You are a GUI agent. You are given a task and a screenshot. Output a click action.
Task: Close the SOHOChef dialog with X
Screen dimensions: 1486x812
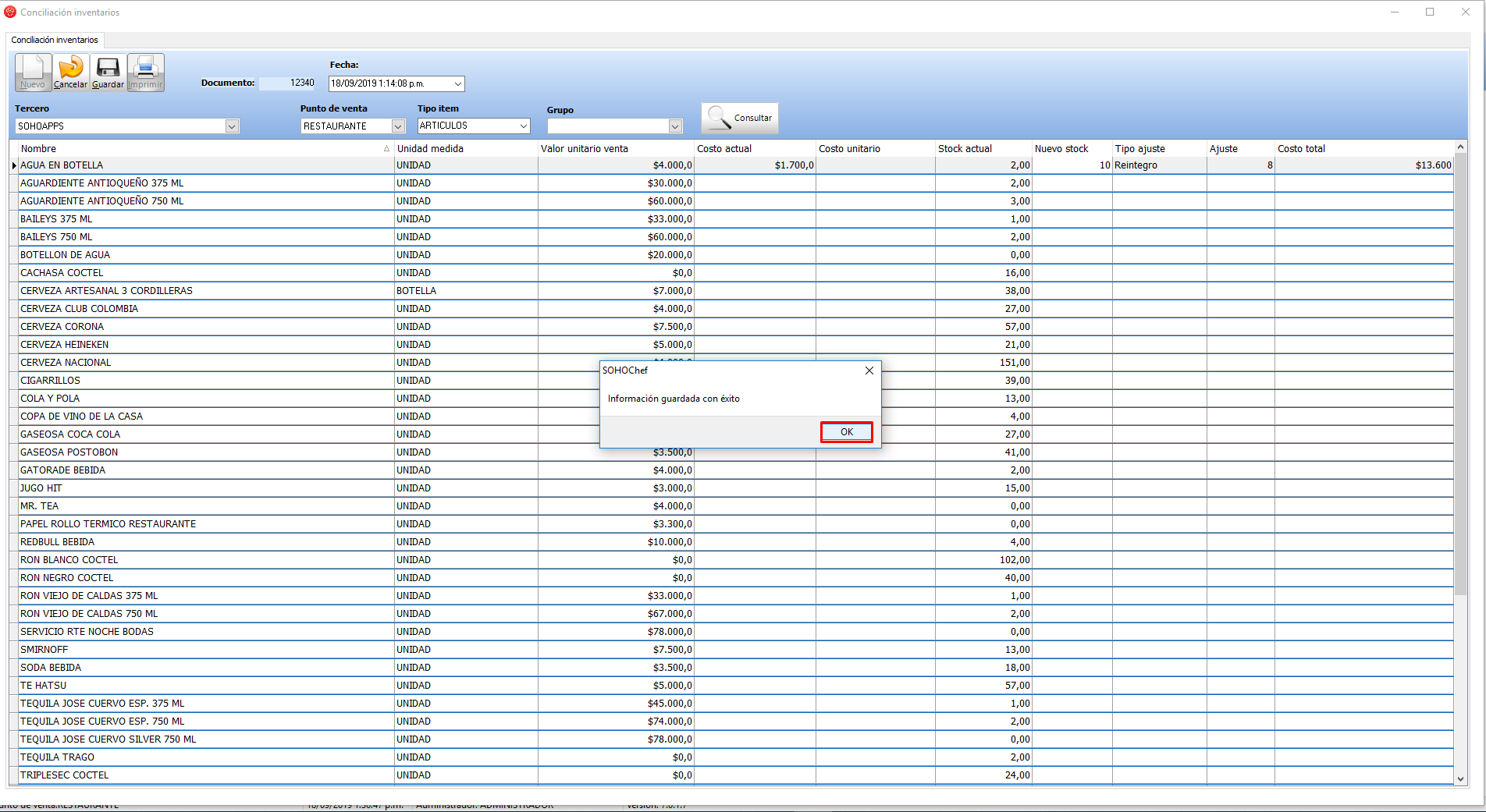tap(869, 371)
